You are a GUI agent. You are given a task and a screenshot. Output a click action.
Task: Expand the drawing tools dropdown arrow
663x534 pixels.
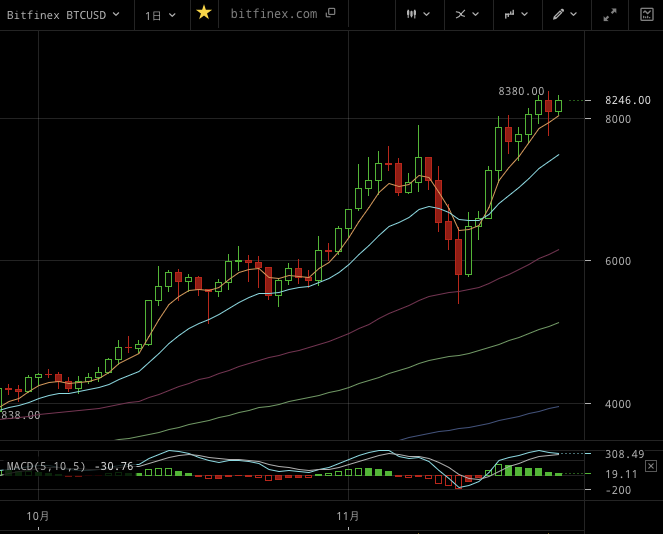click(x=574, y=14)
